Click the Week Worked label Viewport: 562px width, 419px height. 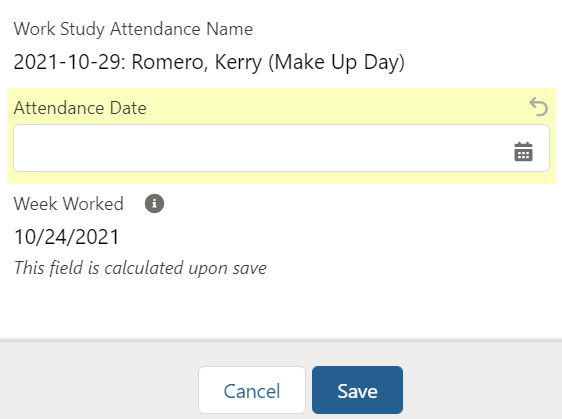click(x=68, y=204)
